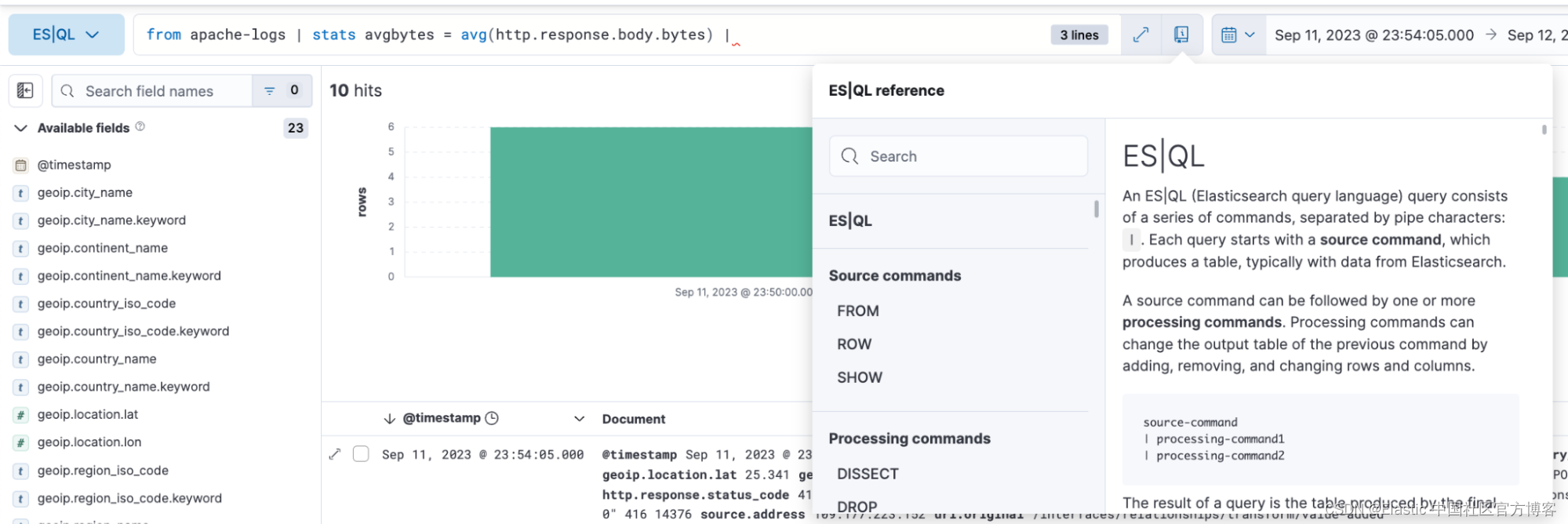Click the start date Sep 11, 2023
The width and height of the screenshot is (1568, 524).
[1373, 35]
